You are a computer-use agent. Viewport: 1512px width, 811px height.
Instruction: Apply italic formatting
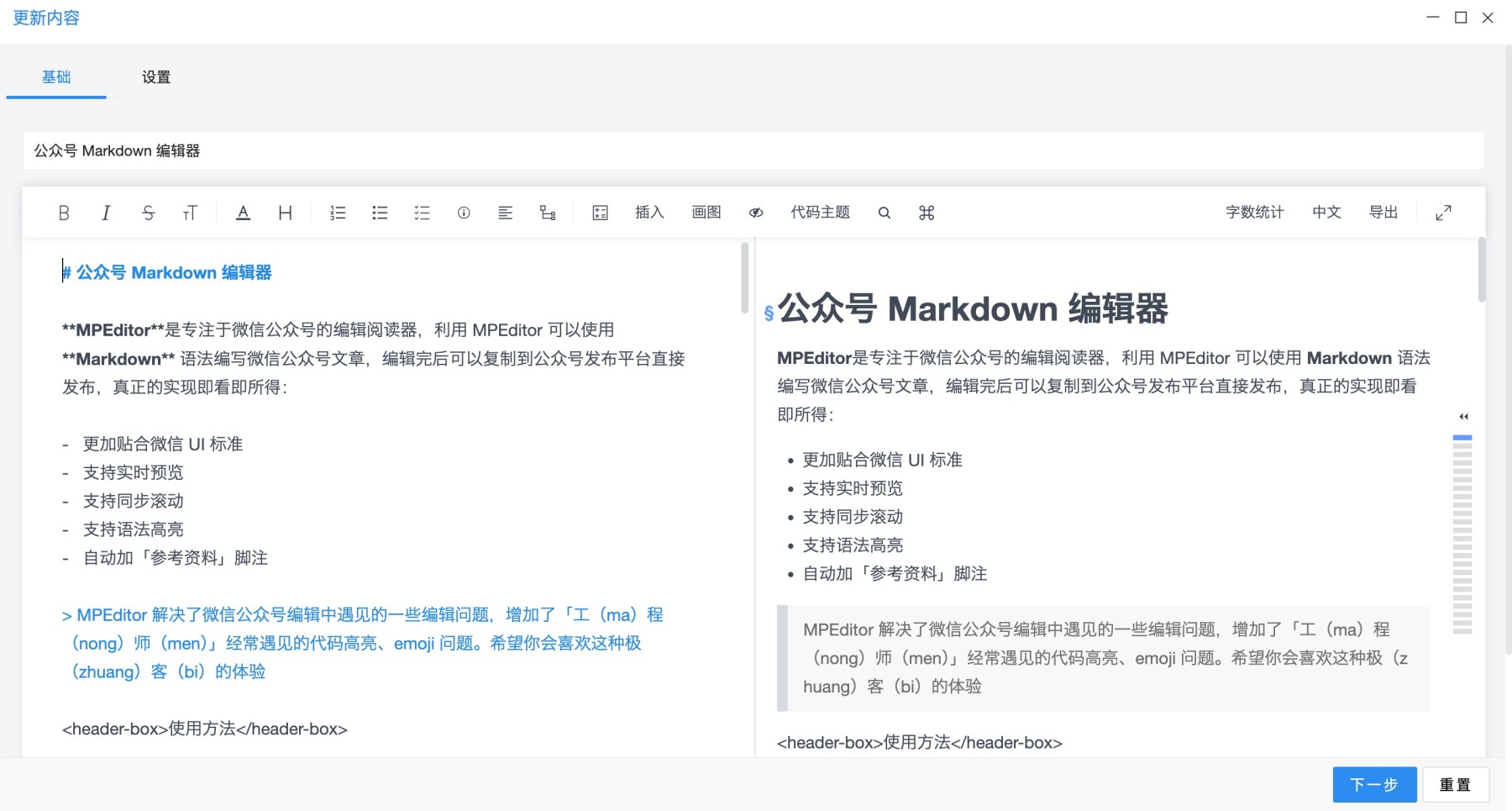106,213
